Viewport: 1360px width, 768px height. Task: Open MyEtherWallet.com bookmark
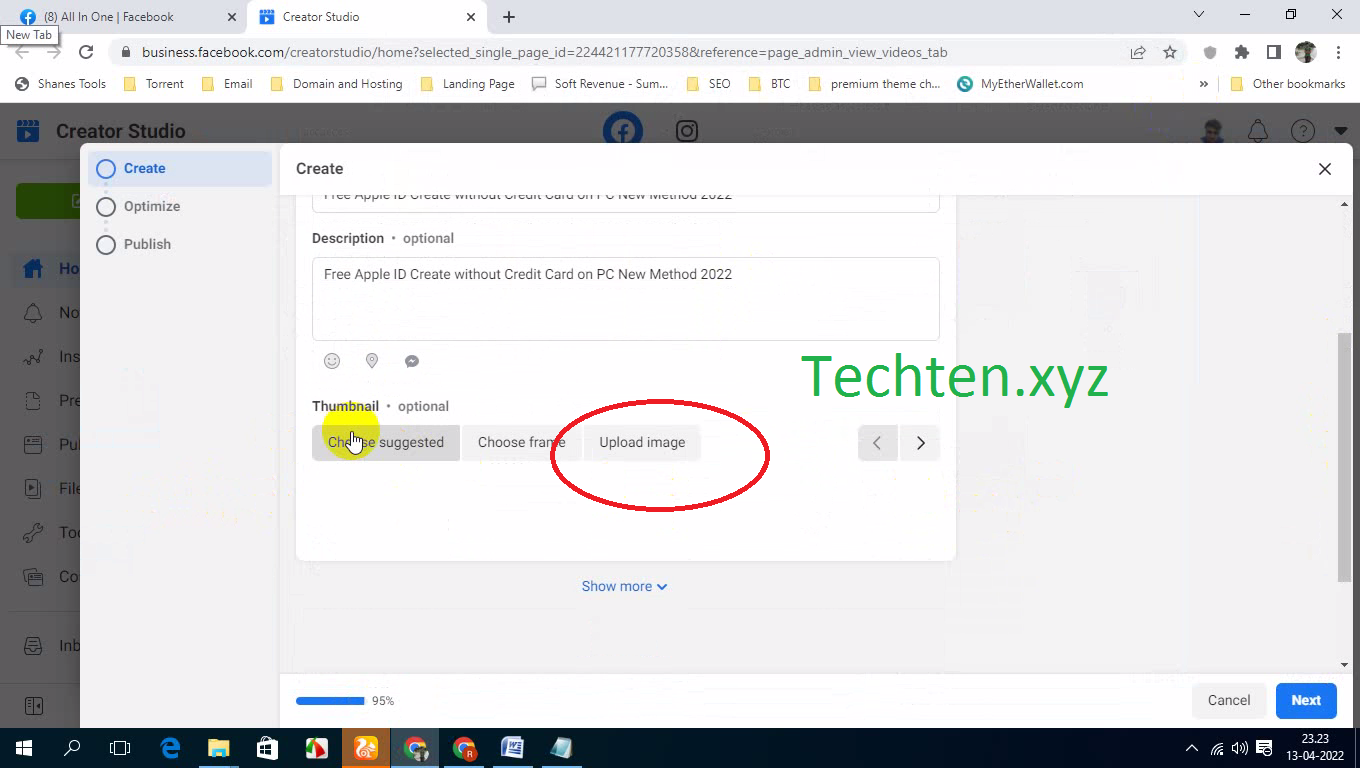pyautogui.click(x=1021, y=84)
